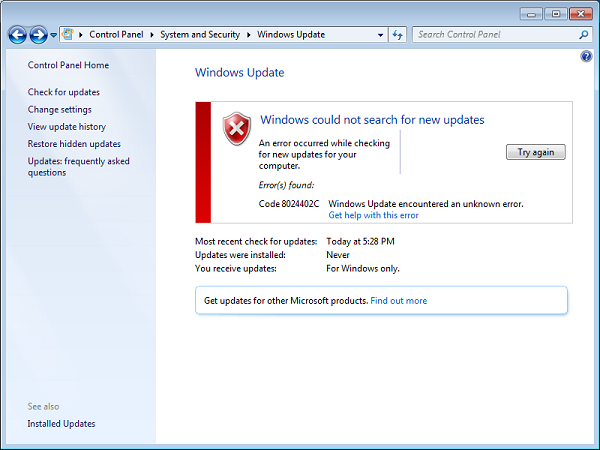Open Installed Updates link
Image resolution: width=600 pixels, height=450 pixels.
(x=61, y=424)
